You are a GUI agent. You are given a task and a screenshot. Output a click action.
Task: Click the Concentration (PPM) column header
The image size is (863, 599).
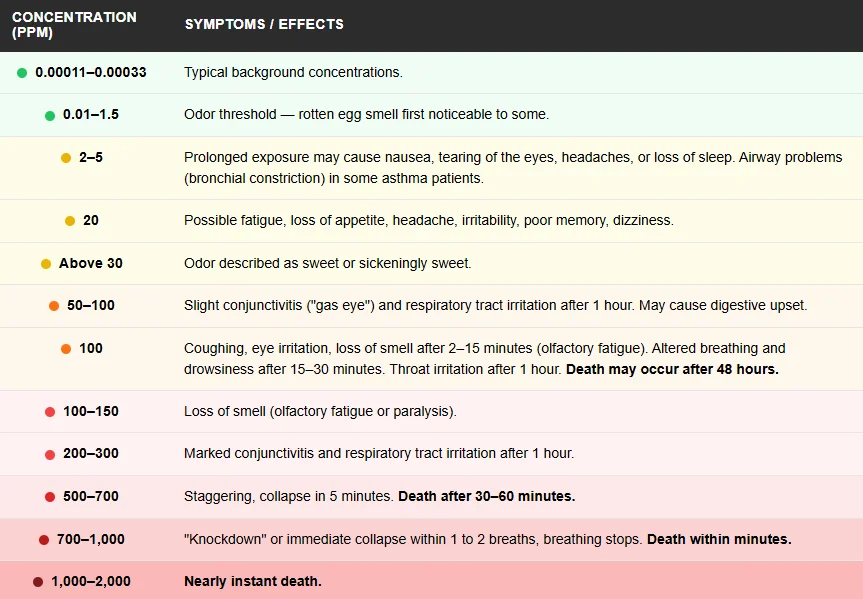click(x=74, y=25)
